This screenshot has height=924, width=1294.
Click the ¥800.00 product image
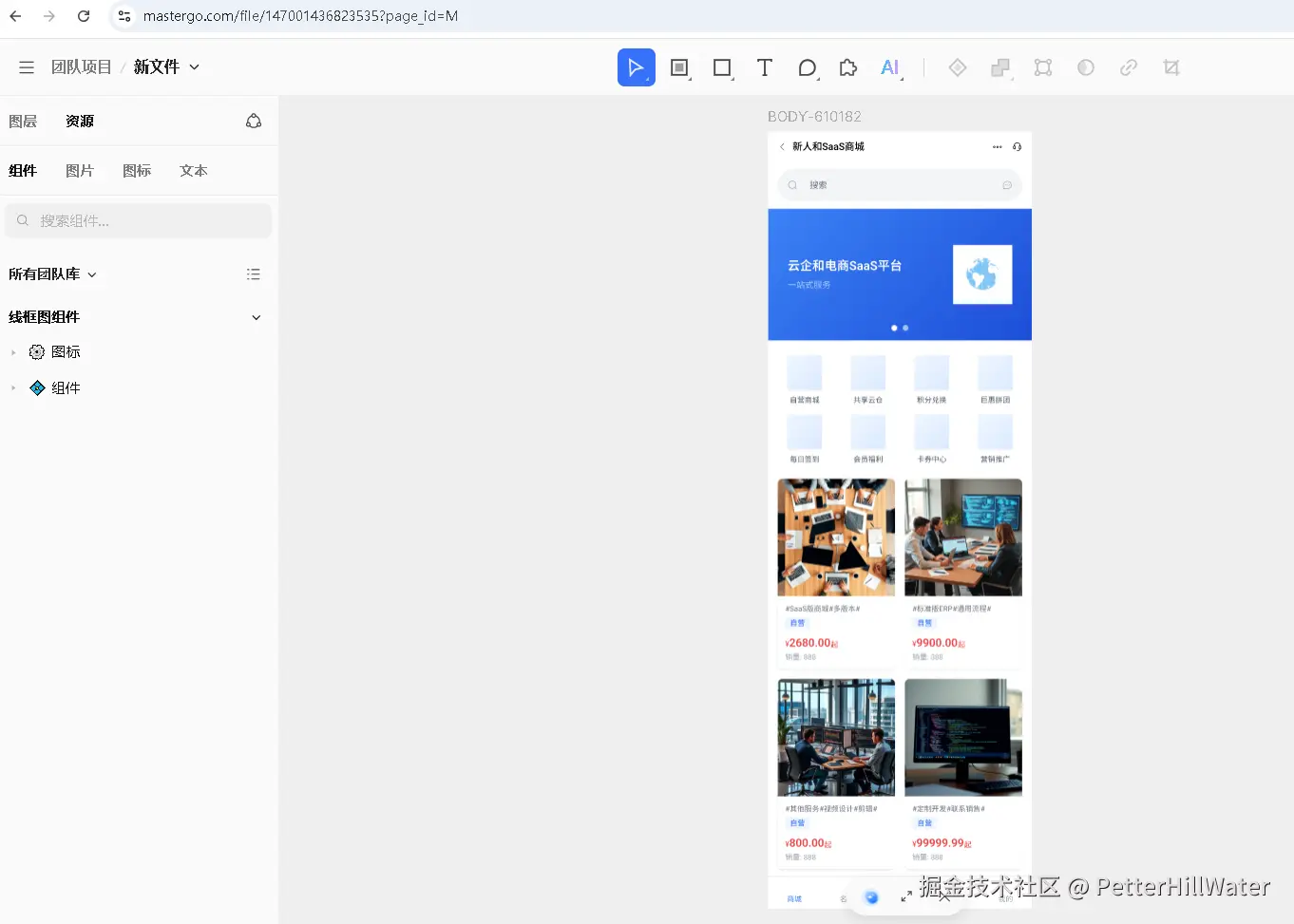tap(836, 738)
